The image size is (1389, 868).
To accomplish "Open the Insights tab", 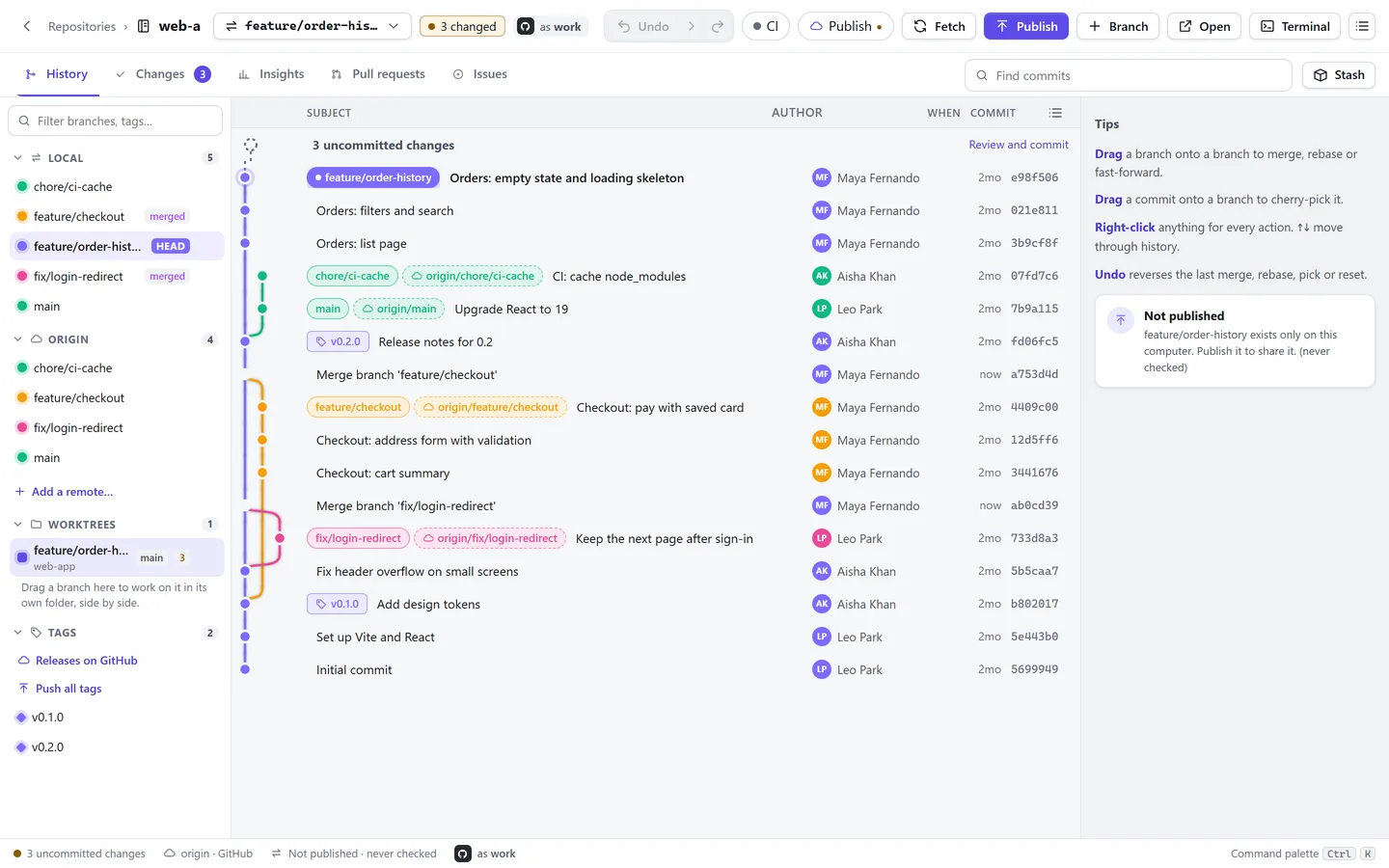I will pyautogui.click(x=271, y=74).
